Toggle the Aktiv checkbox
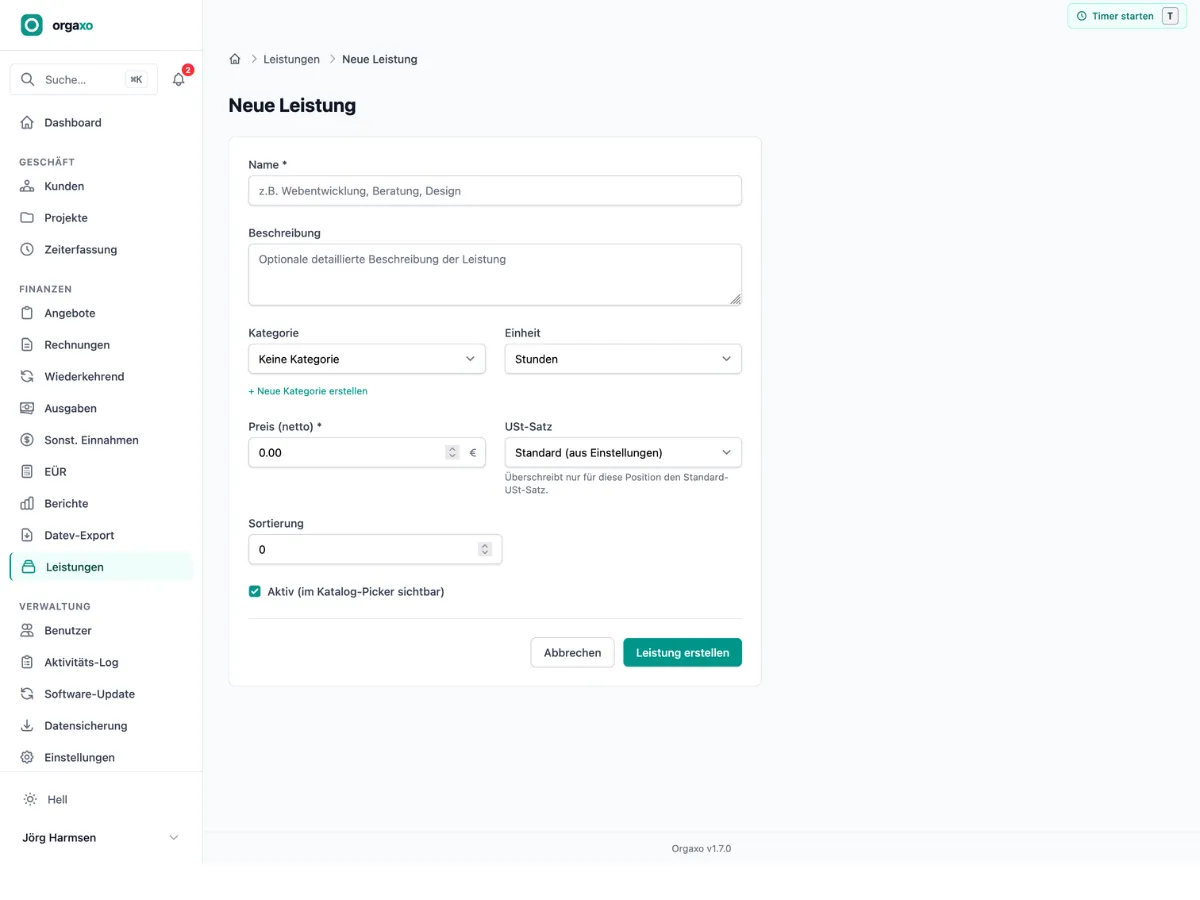Image resolution: width=1200 pixels, height=900 pixels. point(255,591)
